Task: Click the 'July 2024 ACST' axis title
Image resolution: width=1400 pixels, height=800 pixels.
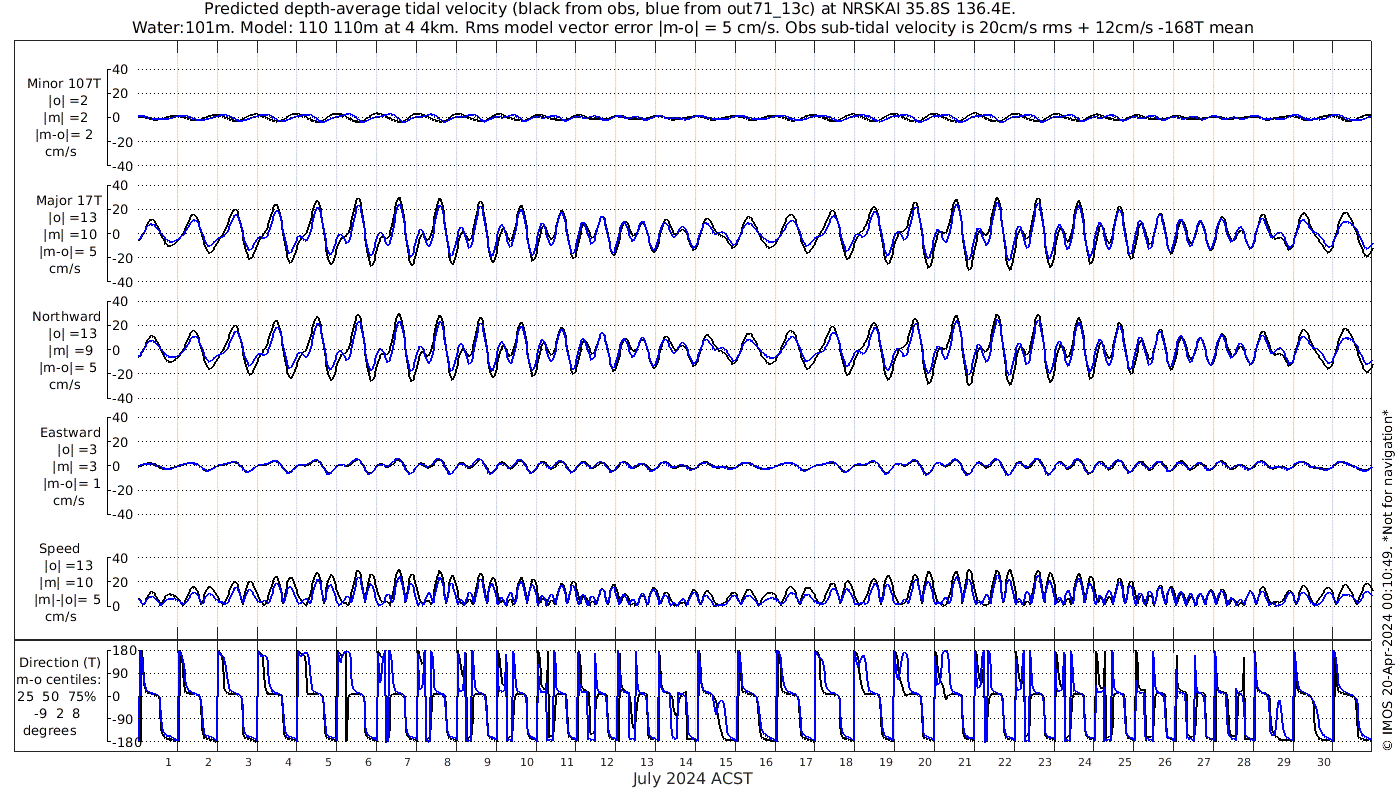Action: [692, 779]
